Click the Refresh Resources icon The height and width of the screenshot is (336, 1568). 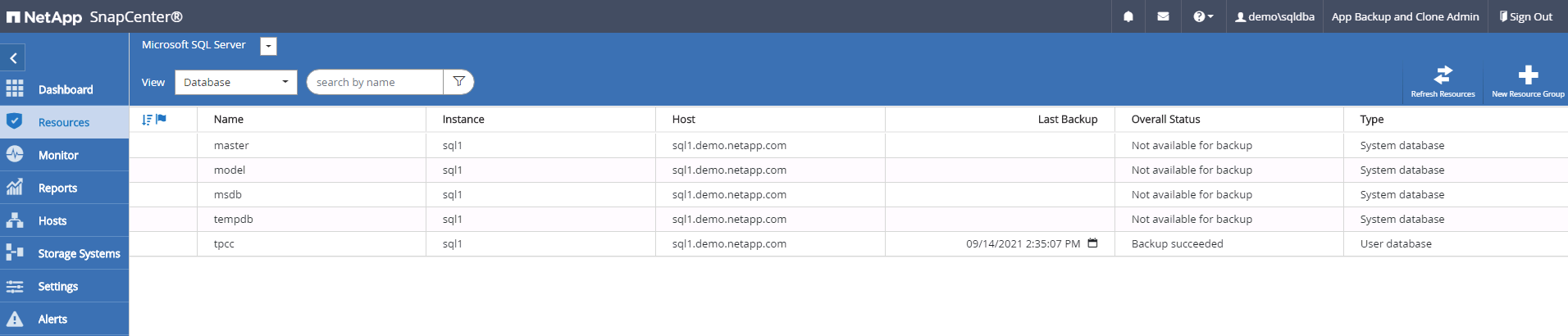tap(1443, 76)
